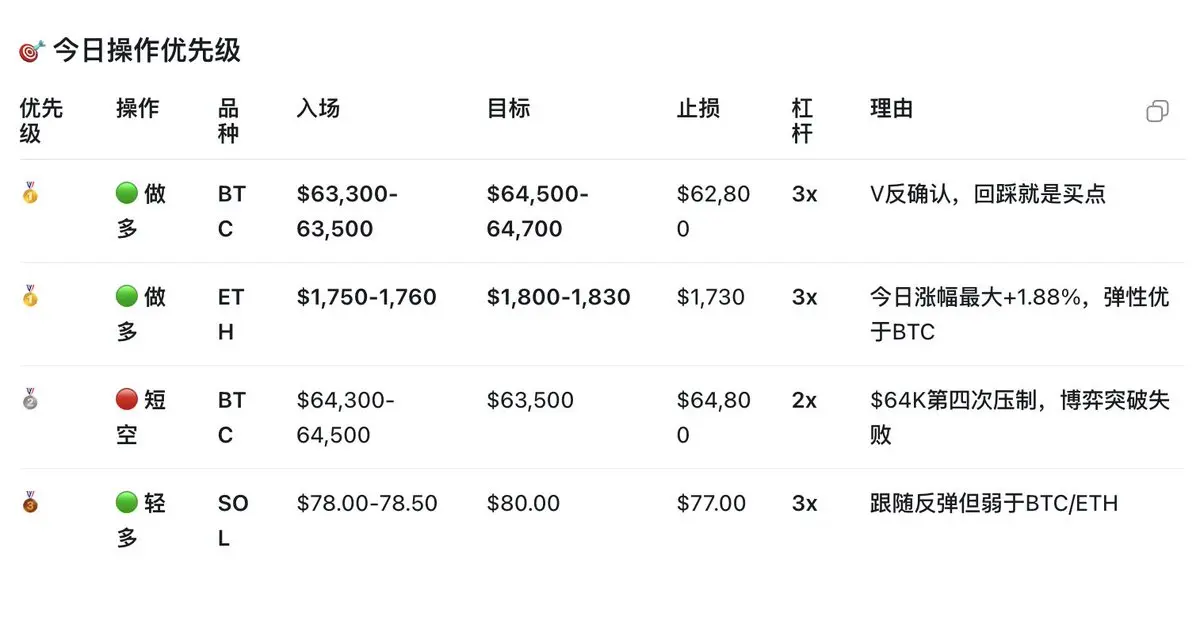
Task: Select the 止损 column header
Action: tap(698, 108)
